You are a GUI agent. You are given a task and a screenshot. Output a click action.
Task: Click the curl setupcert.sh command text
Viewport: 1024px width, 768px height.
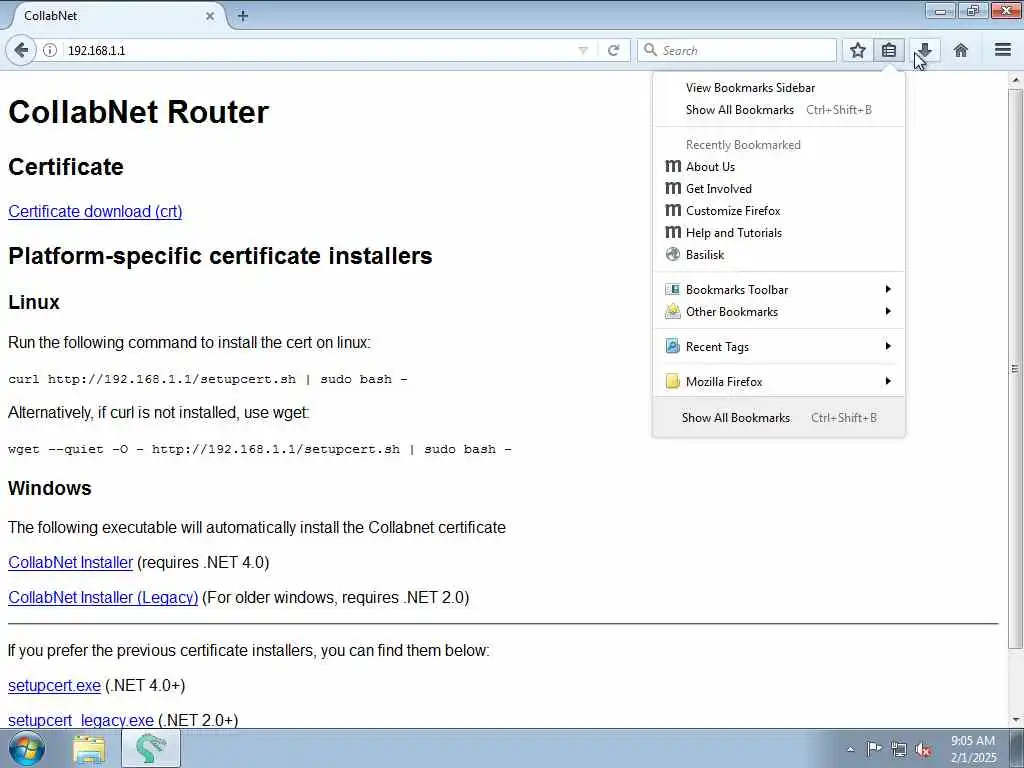click(208, 379)
